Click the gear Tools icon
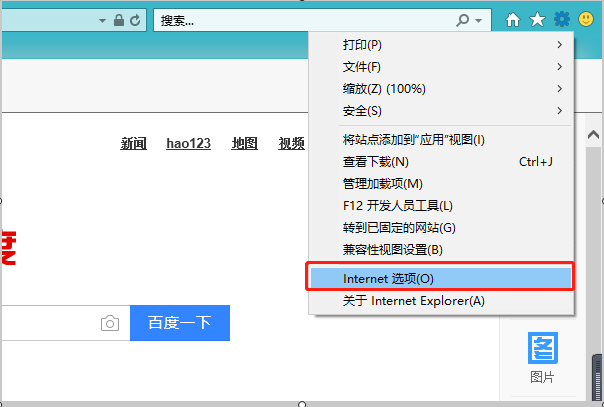This screenshot has width=604, height=407. (x=562, y=19)
